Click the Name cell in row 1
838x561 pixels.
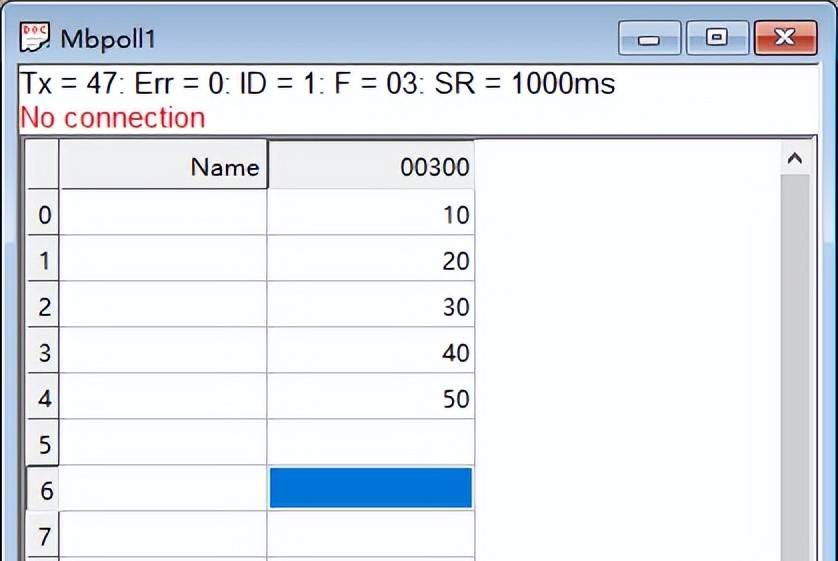coord(164,261)
